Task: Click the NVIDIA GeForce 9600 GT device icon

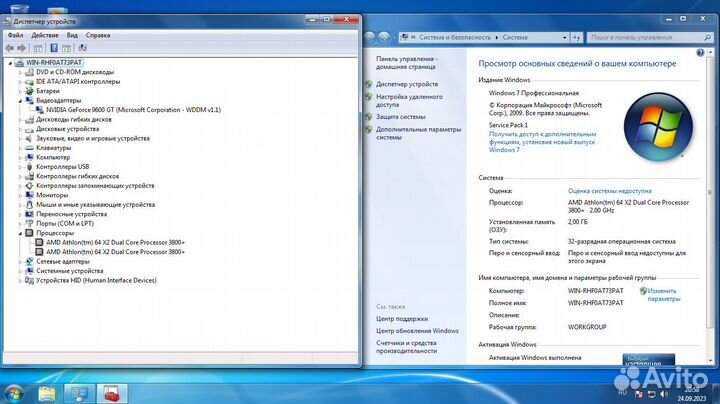Action: tap(39, 110)
